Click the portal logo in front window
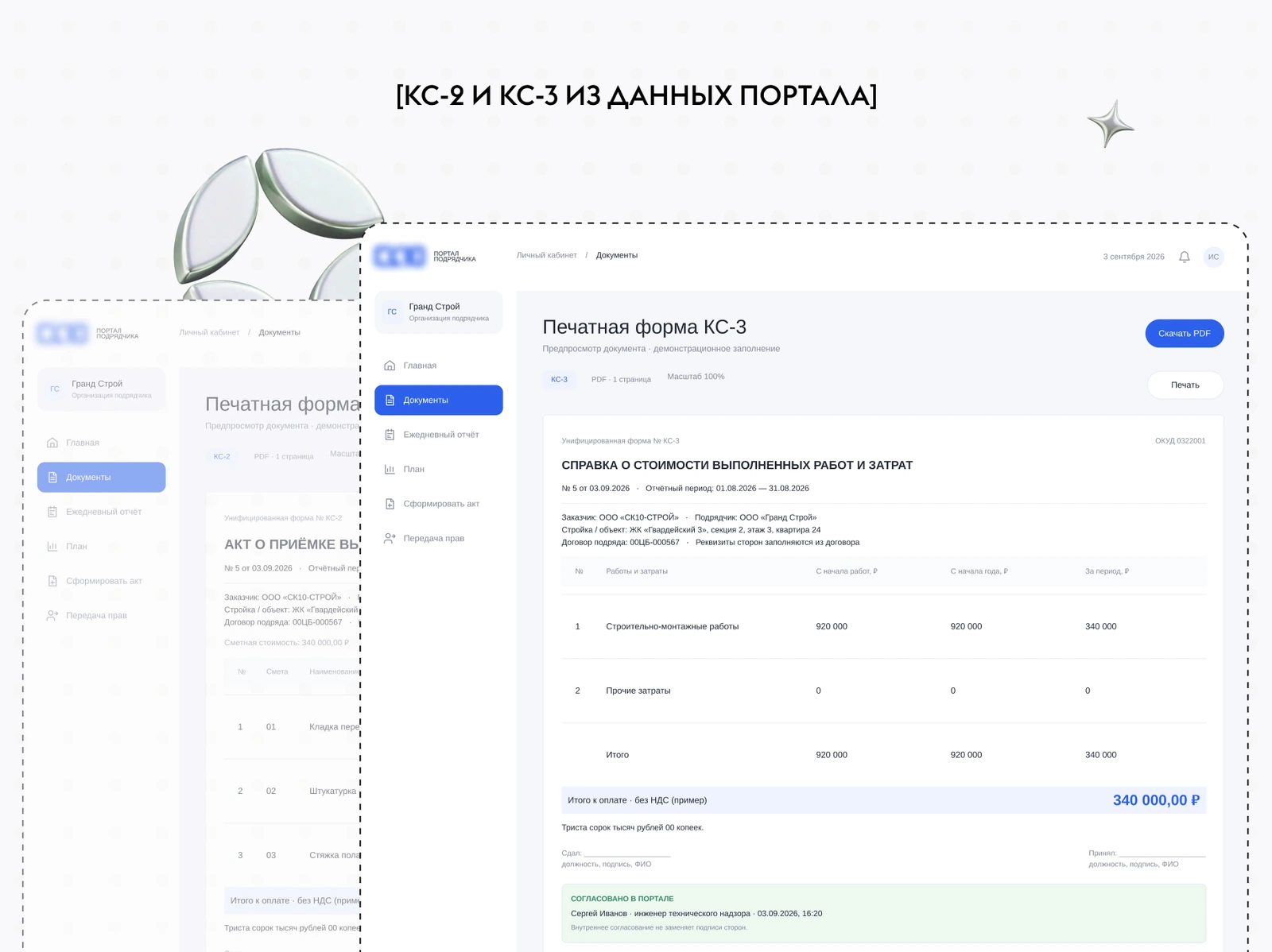The height and width of the screenshot is (952, 1272). [x=400, y=256]
